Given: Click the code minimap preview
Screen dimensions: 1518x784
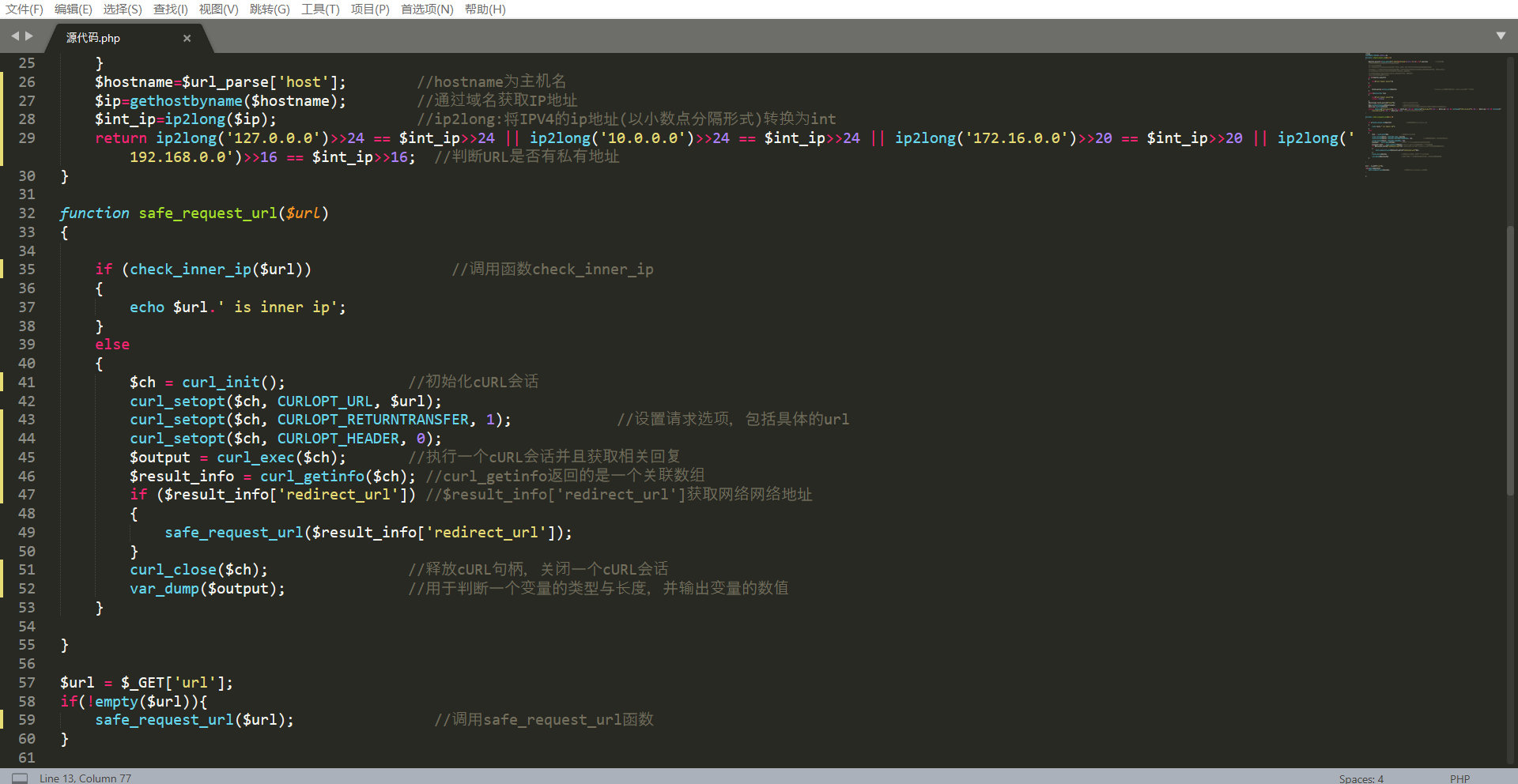Looking at the screenshot, I should (x=1433, y=115).
